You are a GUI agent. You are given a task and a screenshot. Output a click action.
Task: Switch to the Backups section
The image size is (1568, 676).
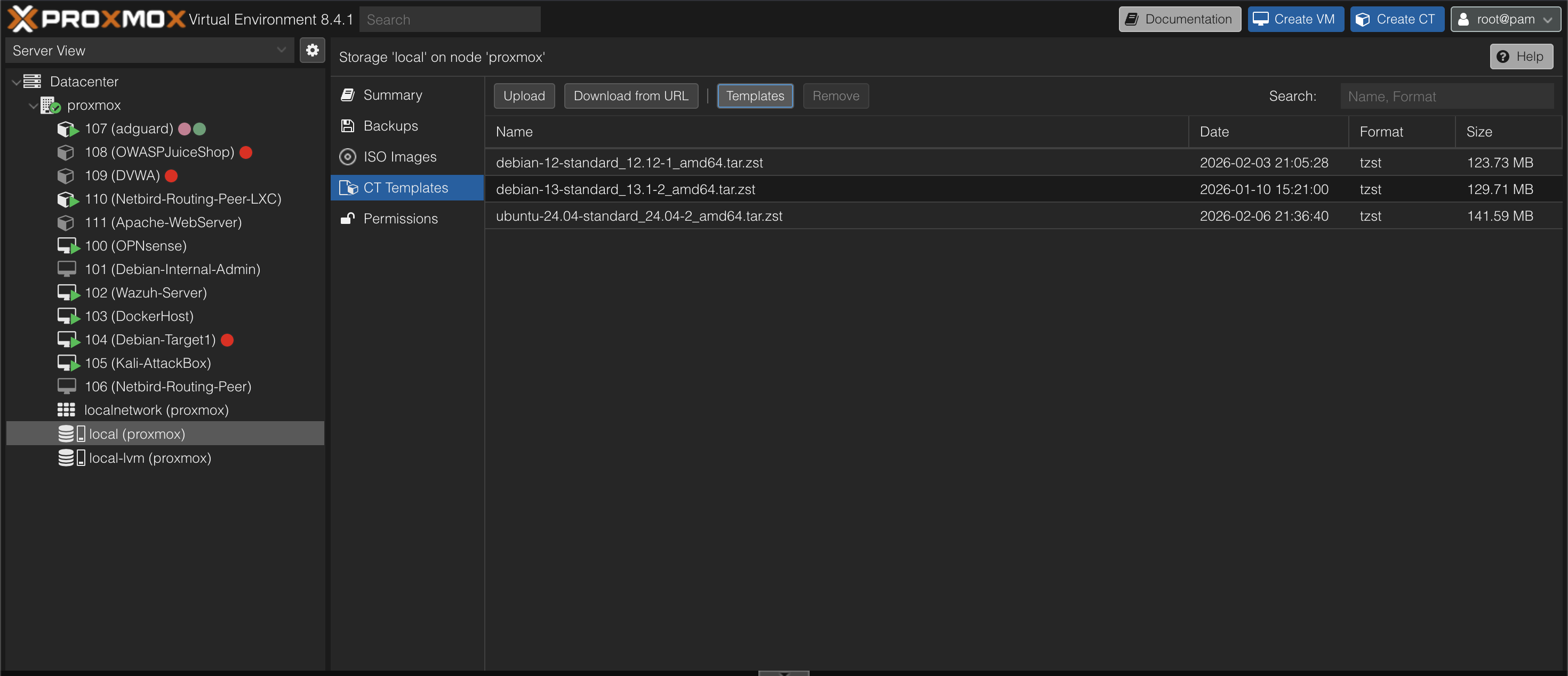(390, 126)
